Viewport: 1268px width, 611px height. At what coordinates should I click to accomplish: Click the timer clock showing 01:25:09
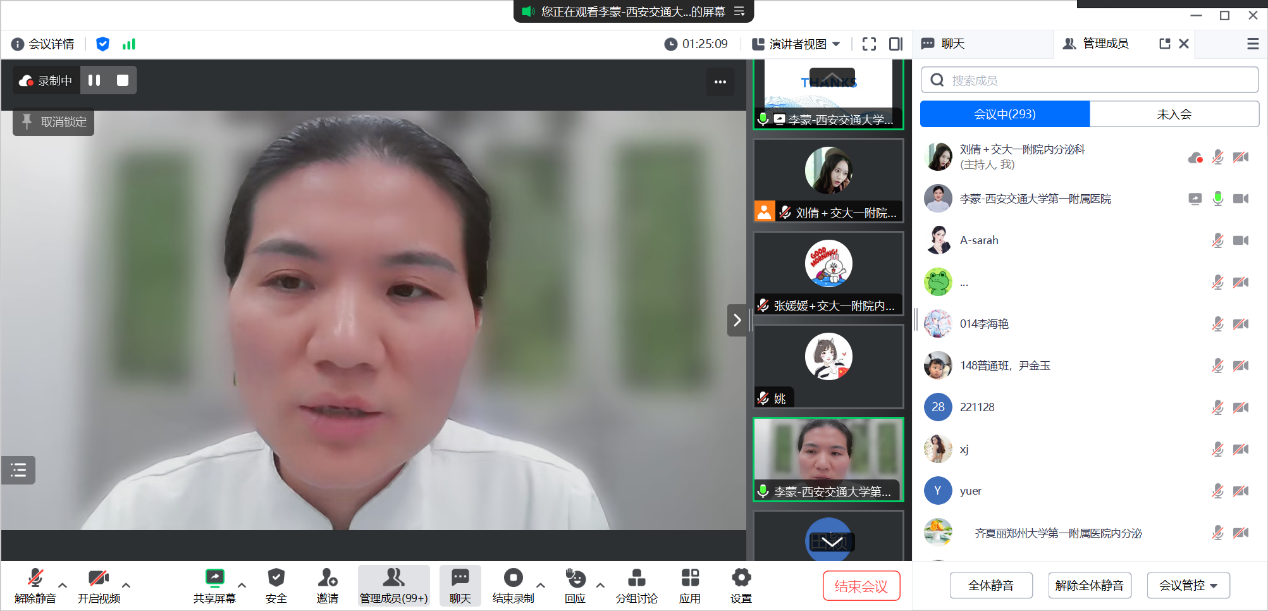696,44
